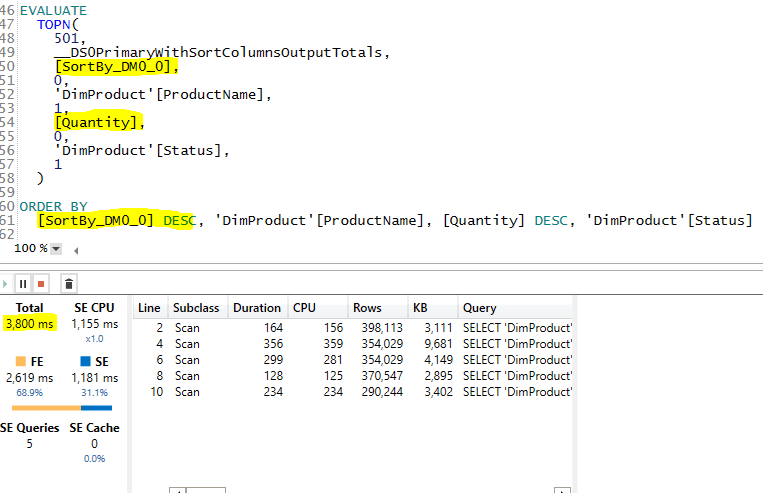Click 'DimProduct'[Status] on line 56

pyautogui.click(x=138, y=150)
